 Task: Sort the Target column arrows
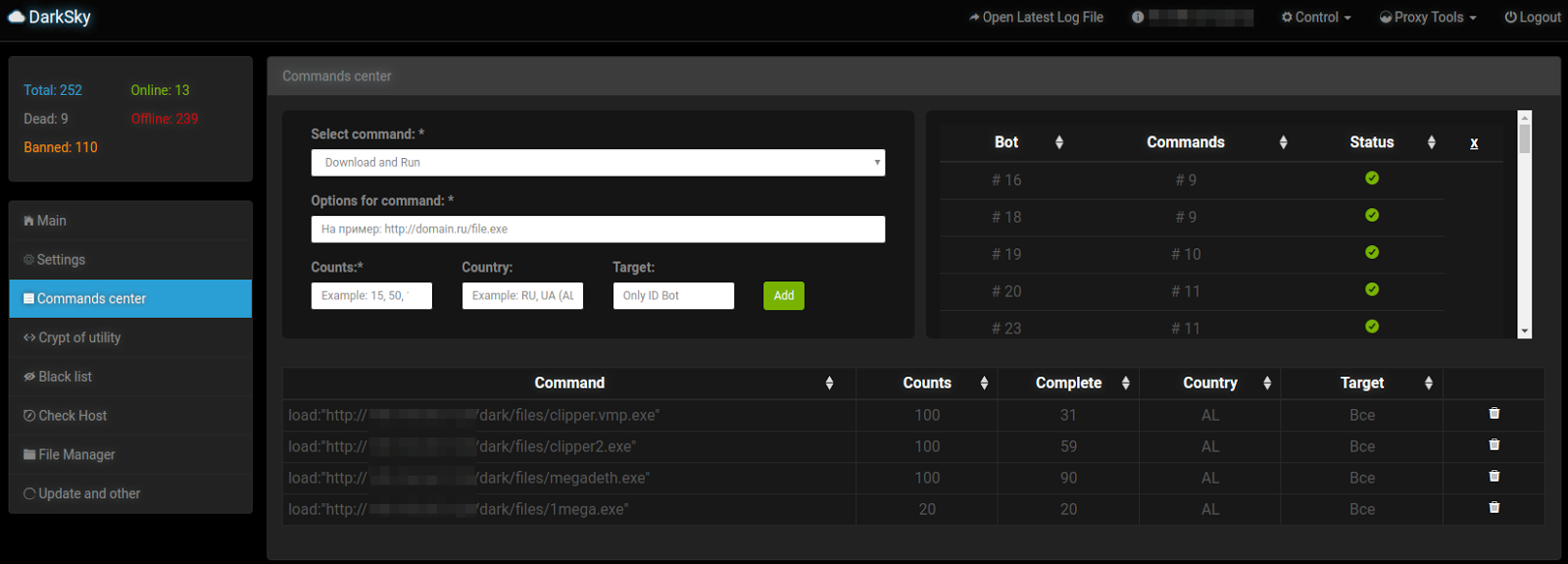pyautogui.click(x=1429, y=384)
